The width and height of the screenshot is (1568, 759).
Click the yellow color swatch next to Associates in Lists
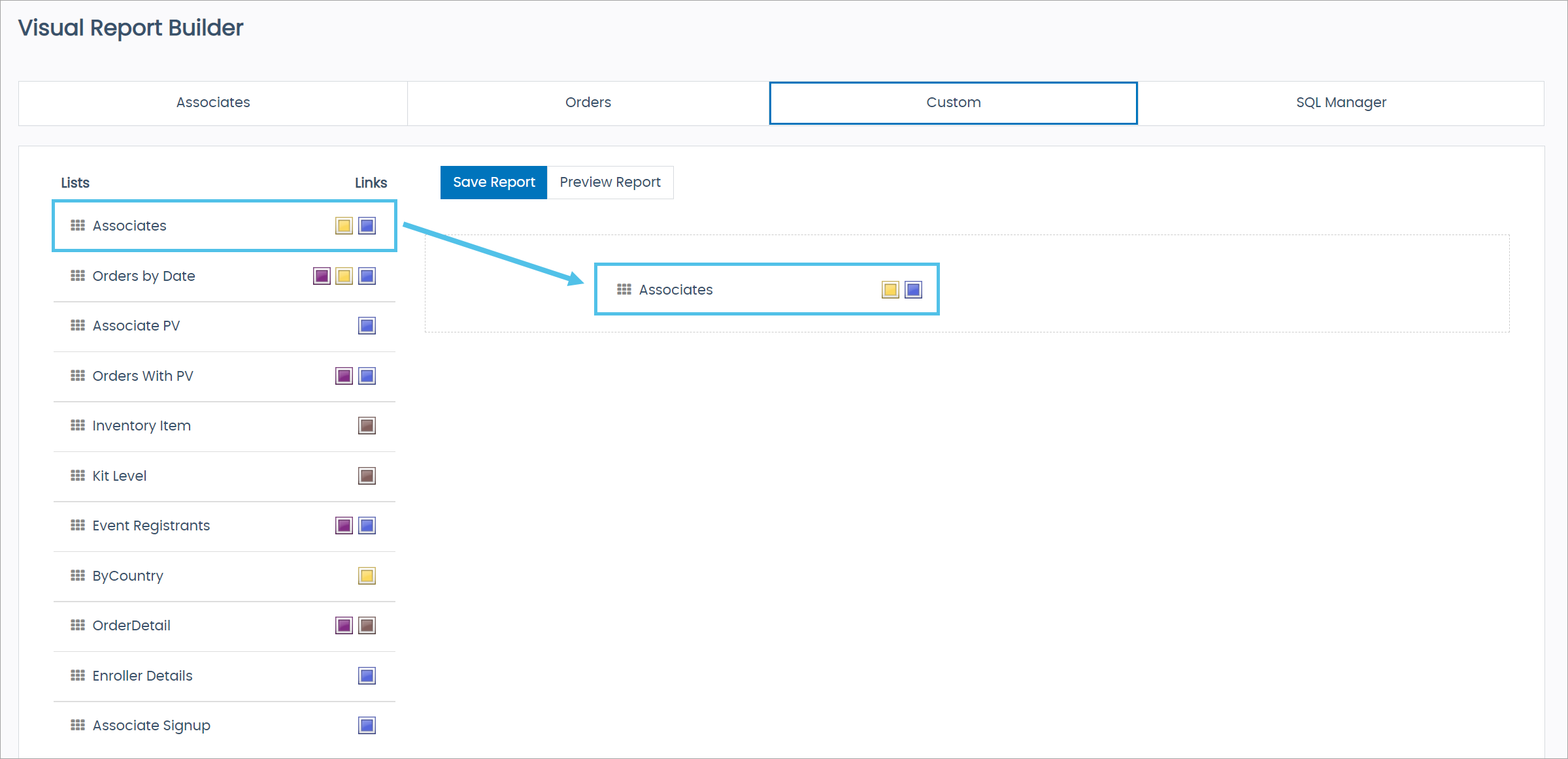344,225
